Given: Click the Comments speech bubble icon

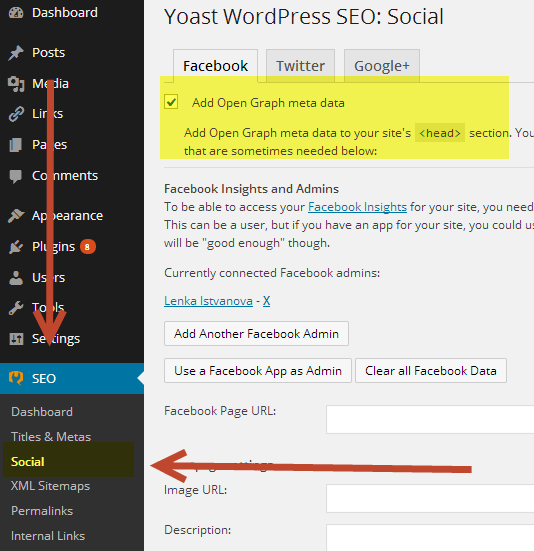Looking at the screenshot, I should click(x=16, y=176).
